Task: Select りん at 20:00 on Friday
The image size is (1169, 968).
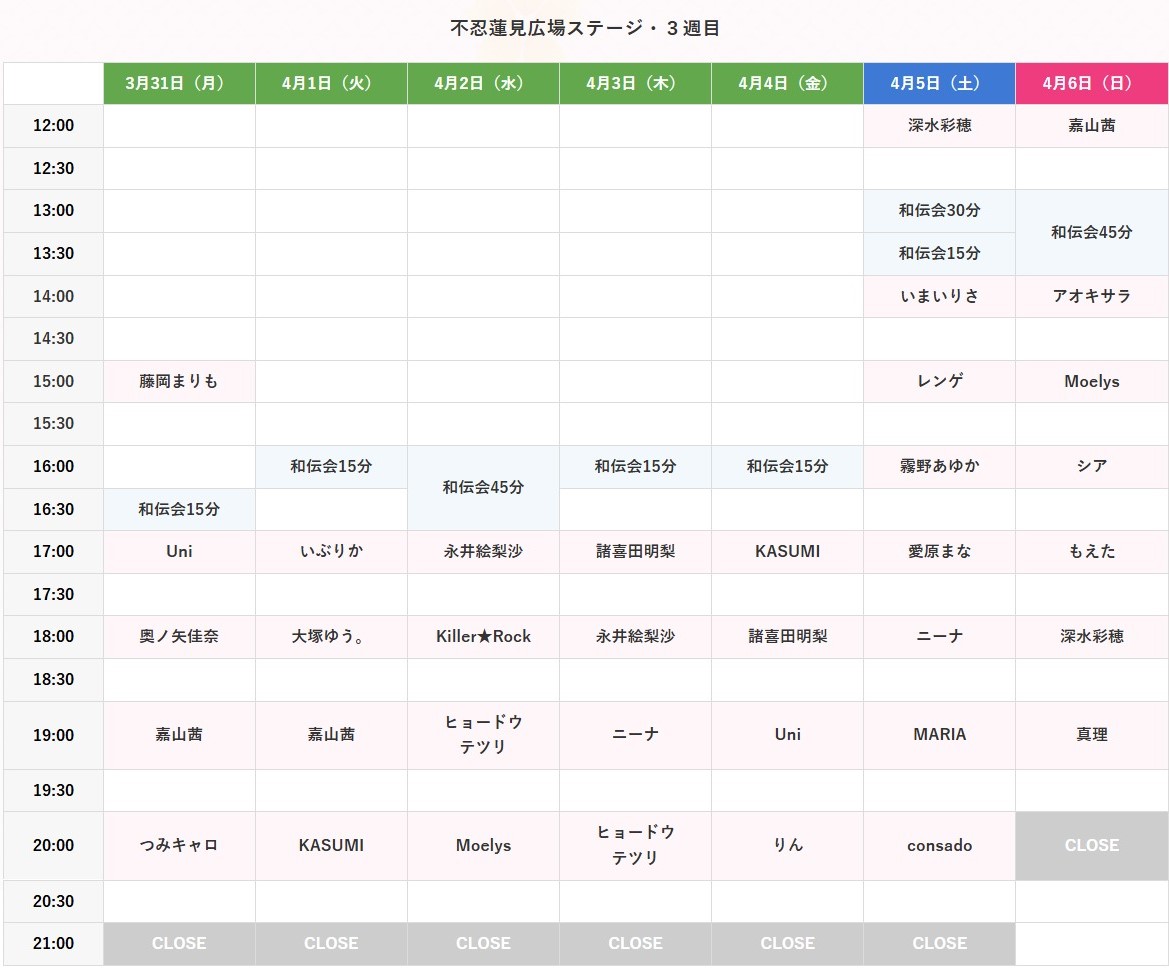Action: (x=787, y=845)
